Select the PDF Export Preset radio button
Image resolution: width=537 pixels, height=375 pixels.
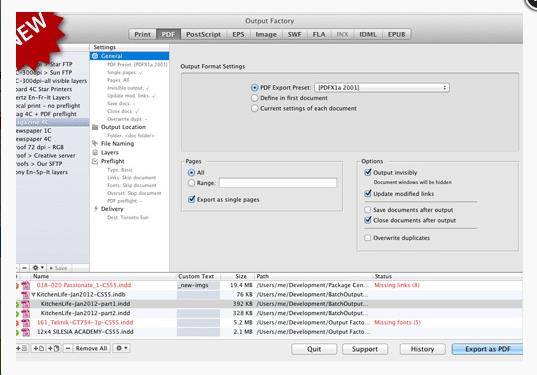(x=254, y=88)
